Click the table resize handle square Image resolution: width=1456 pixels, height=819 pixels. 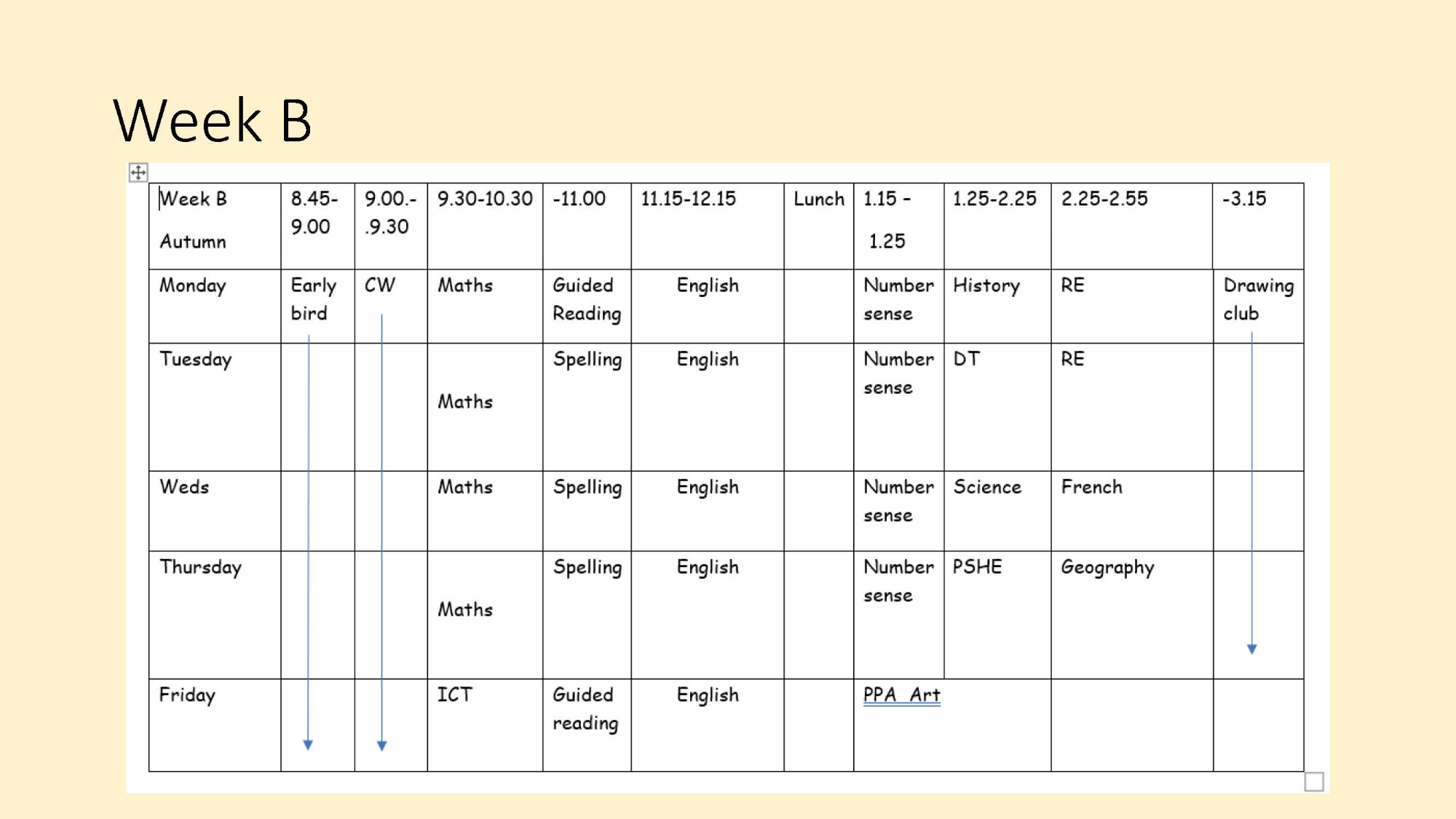coord(1313,782)
